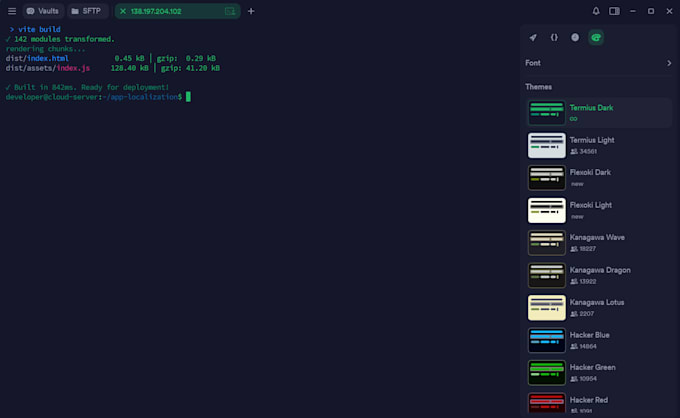Click the 'vite build' command text
Viewport: 680px width, 418px height.
click(x=39, y=29)
